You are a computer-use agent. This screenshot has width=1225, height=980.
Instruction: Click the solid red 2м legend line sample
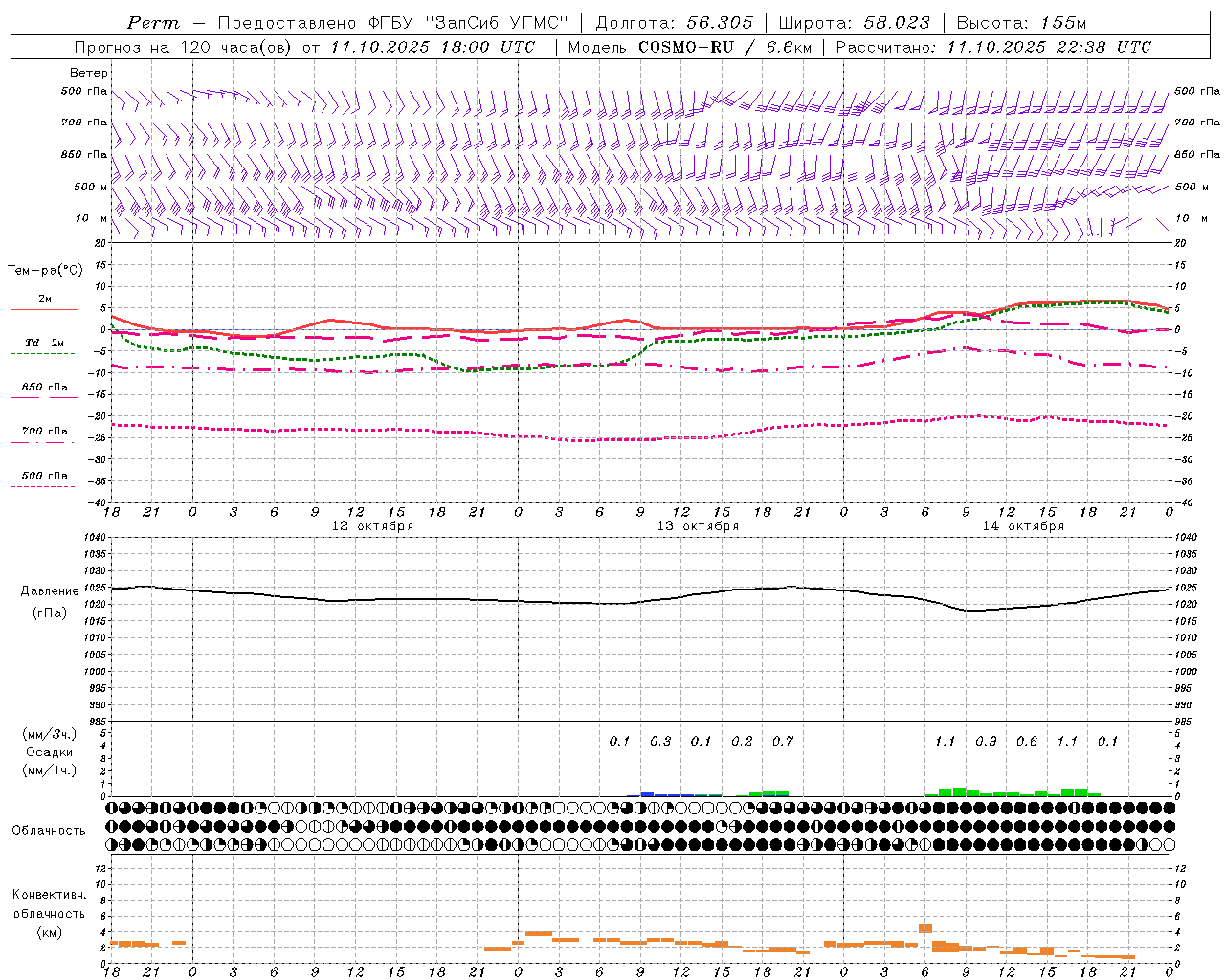(44, 309)
